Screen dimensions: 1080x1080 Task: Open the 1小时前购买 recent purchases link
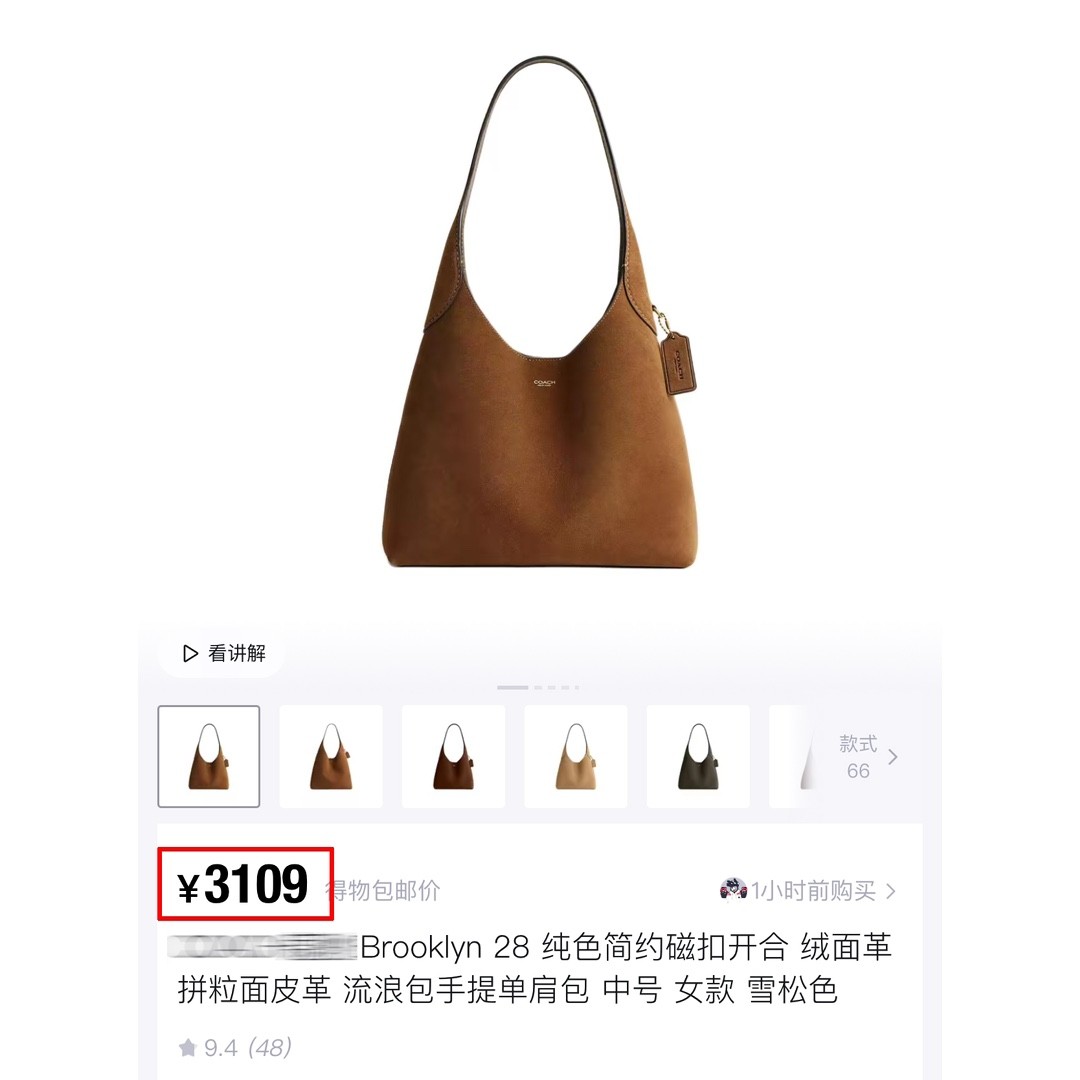coord(808,891)
